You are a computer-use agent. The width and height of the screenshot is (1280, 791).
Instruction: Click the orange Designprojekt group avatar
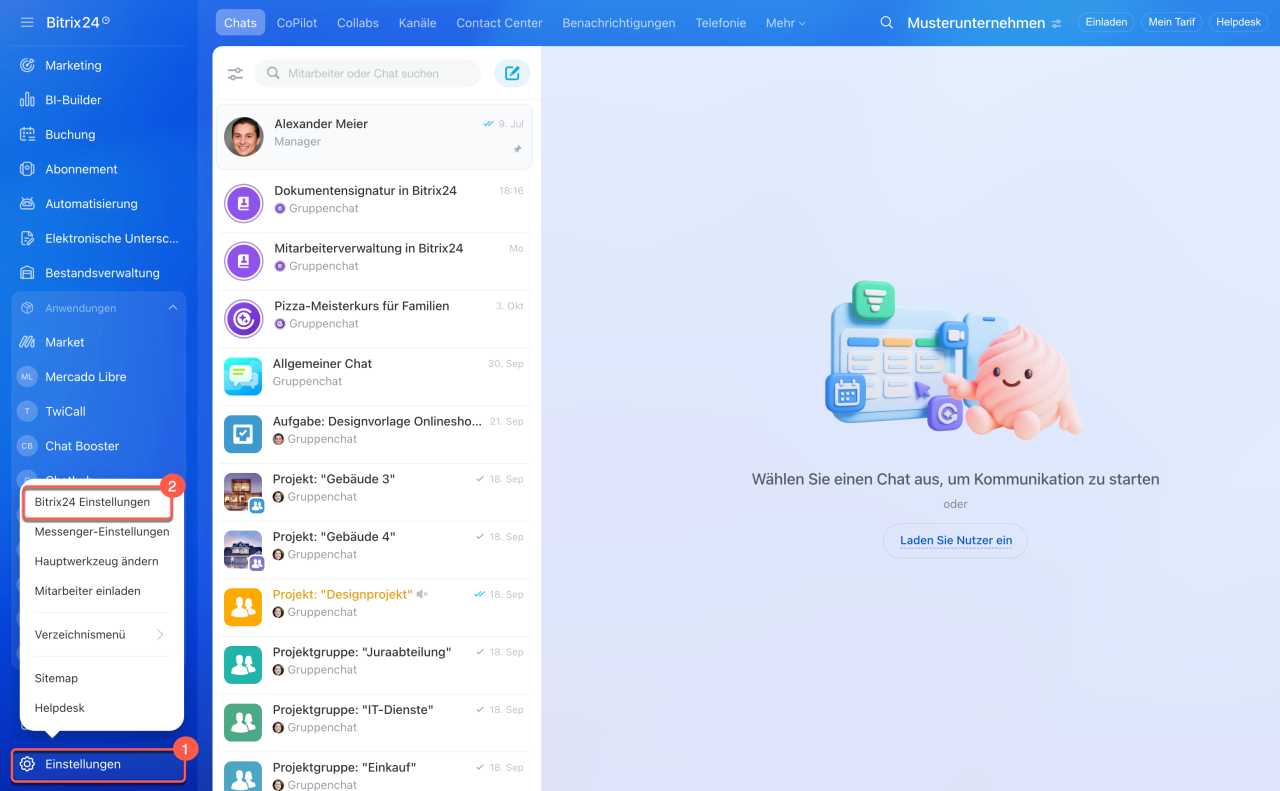click(243, 607)
